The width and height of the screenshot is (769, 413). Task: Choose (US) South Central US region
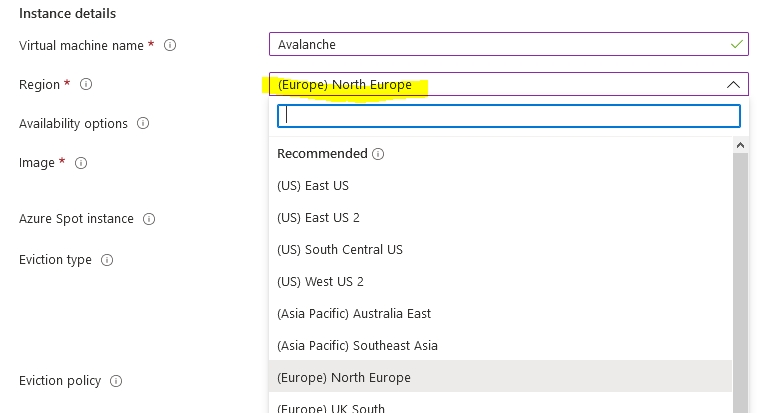339,250
